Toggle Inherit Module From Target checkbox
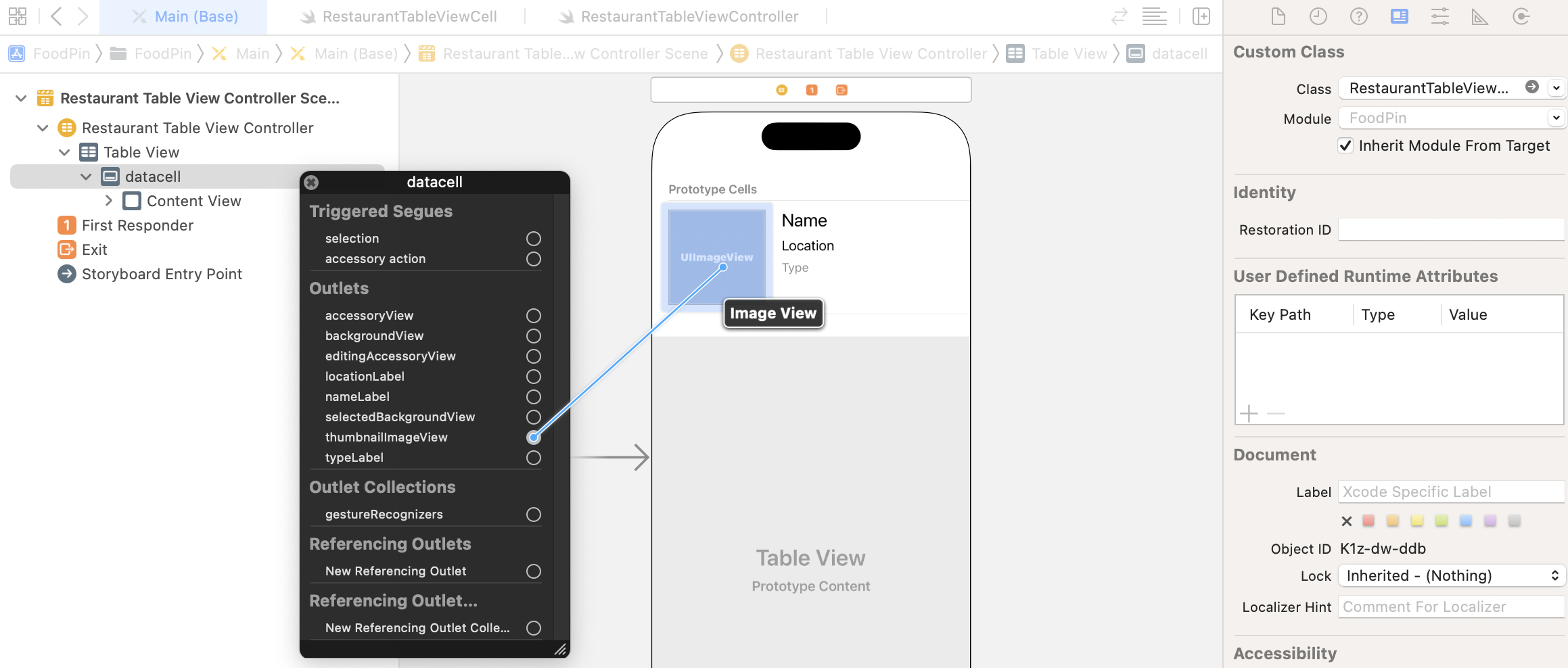The width and height of the screenshot is (1568, 668). [1345, 146]
